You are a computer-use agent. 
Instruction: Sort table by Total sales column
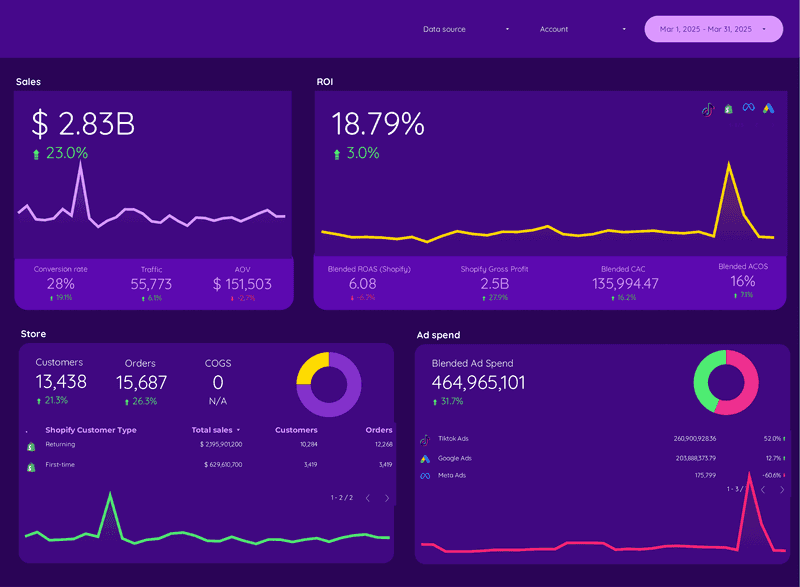216,430
